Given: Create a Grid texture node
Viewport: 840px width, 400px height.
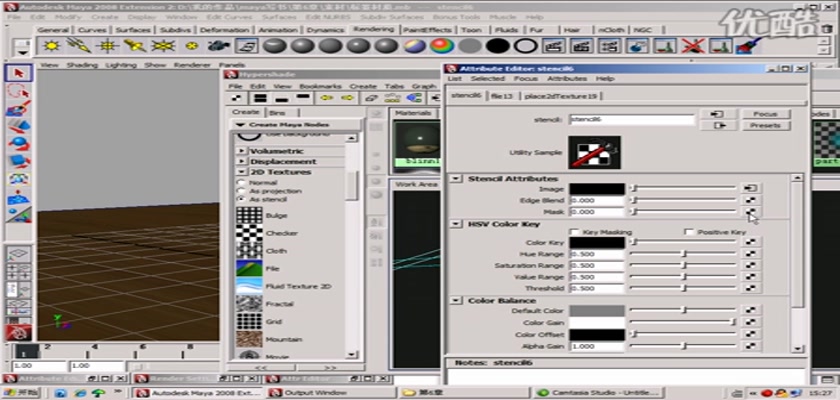Looking at the screenshot, I should 249,321.
